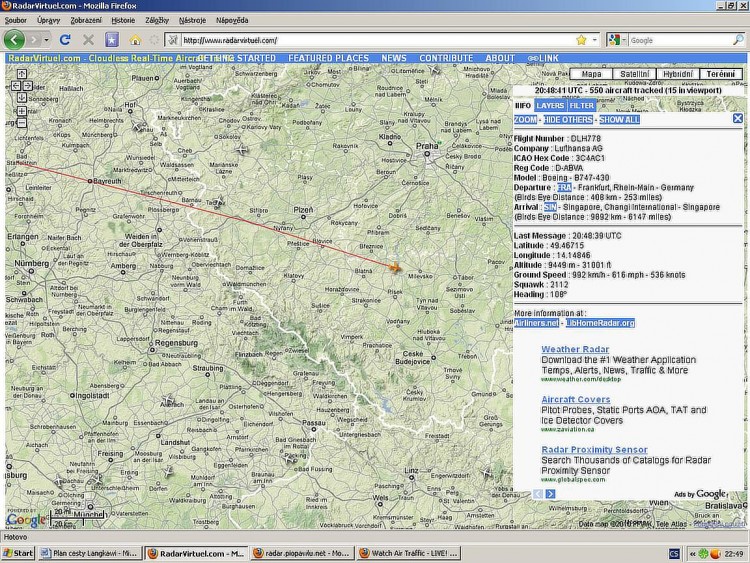Viewport: 750px width, 563px height.
Task: Click the ZOOM link for flight DLH778
Action: point(525,120)
